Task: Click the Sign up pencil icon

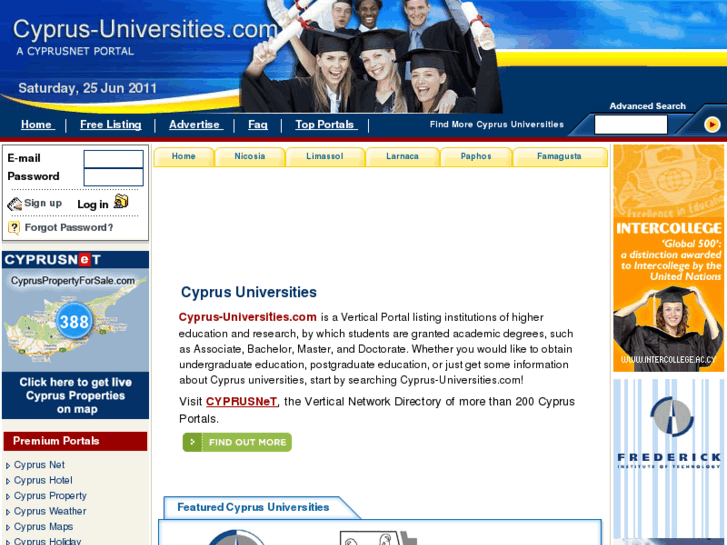Action: pos(14,204)
